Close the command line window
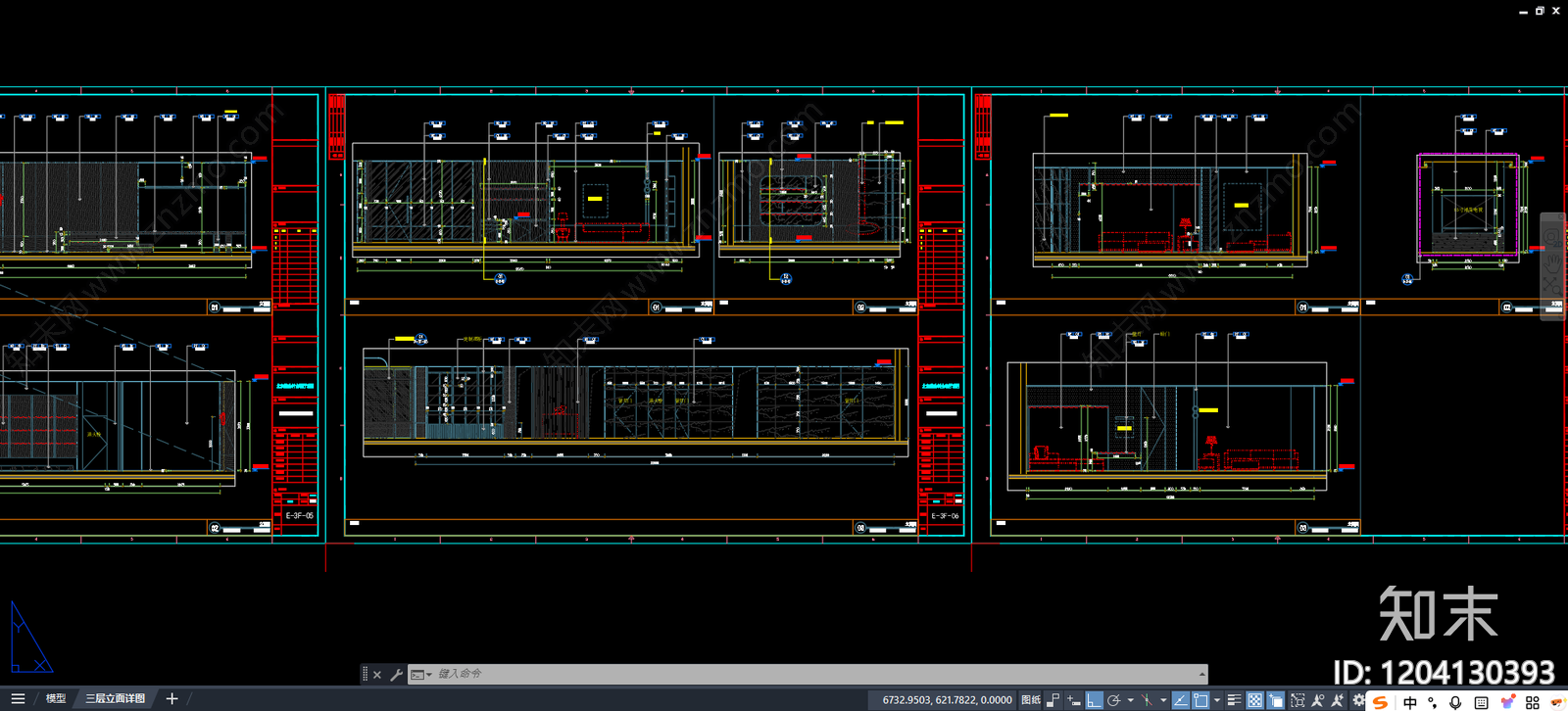The height and width of the screenshot is (711, 1568). [377, 675]
